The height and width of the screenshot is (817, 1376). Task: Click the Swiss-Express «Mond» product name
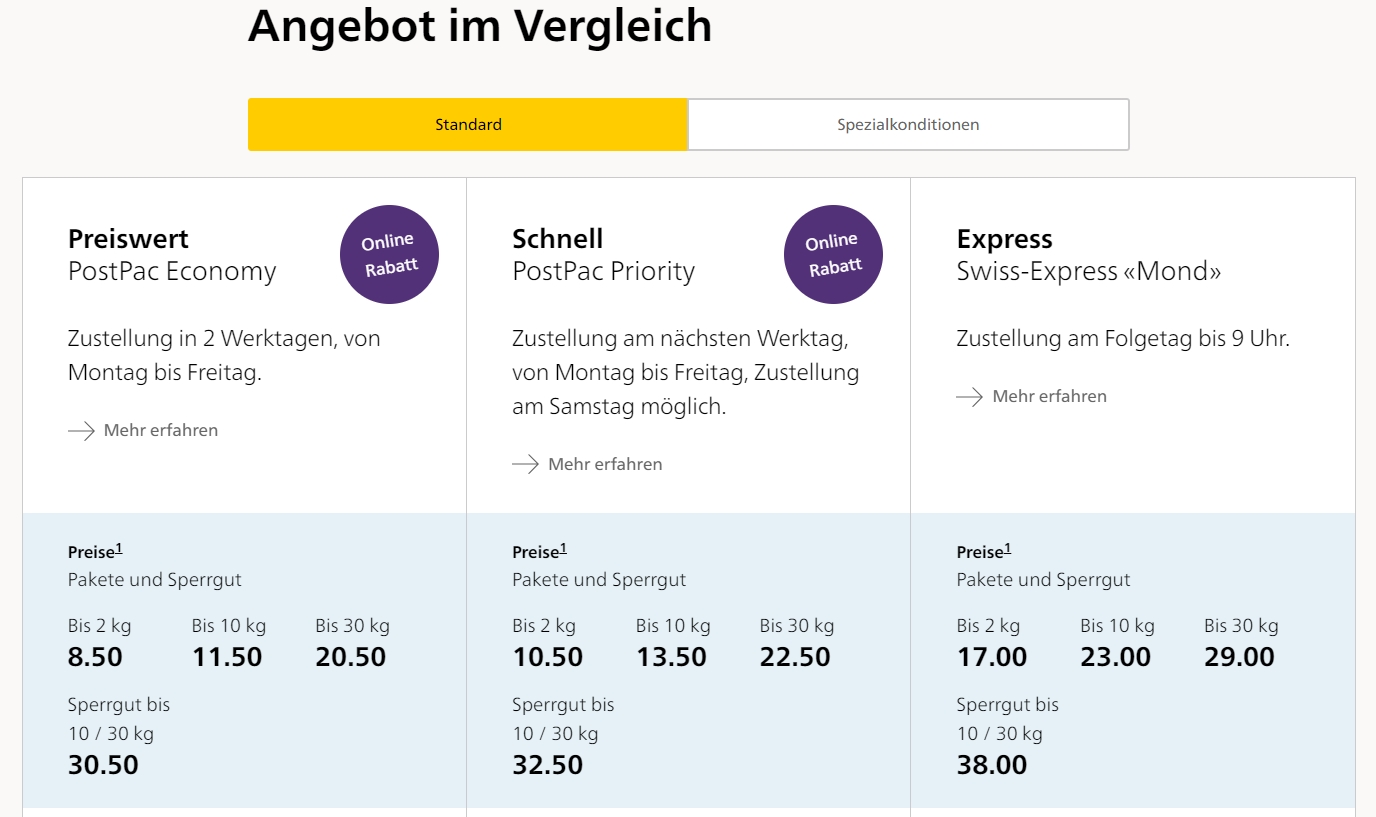1088,271
